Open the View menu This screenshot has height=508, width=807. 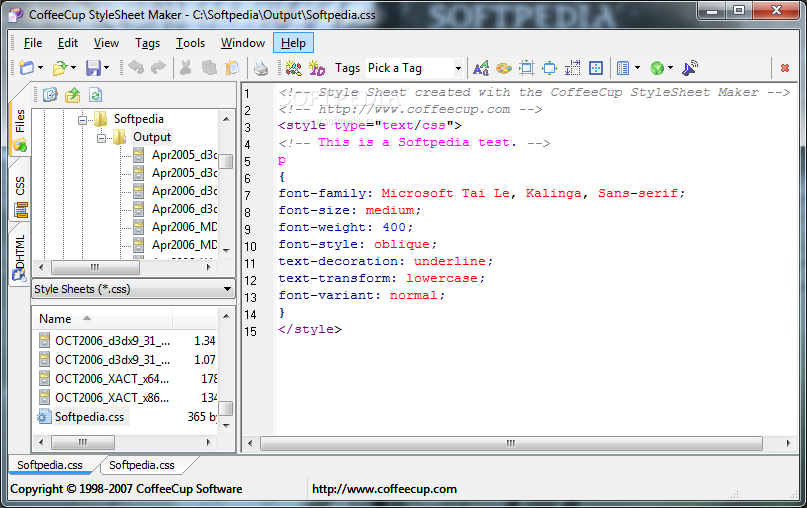(x=107, y=43)
